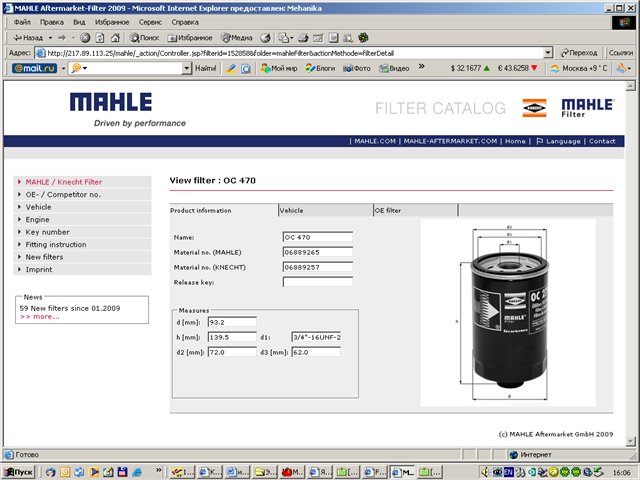Click the Forward arrow in IE toolbar
The height and width of the screenshot is (480, 640).
62,38
